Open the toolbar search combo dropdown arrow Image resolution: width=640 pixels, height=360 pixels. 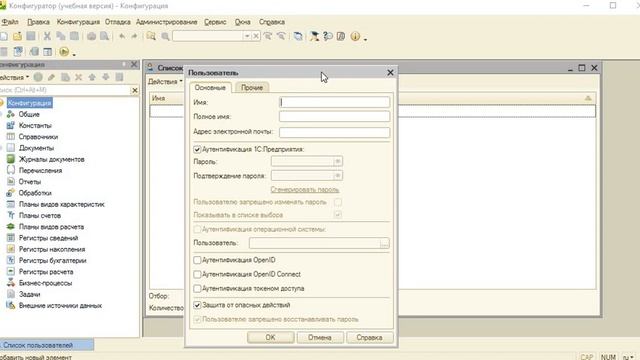(247, 36)
